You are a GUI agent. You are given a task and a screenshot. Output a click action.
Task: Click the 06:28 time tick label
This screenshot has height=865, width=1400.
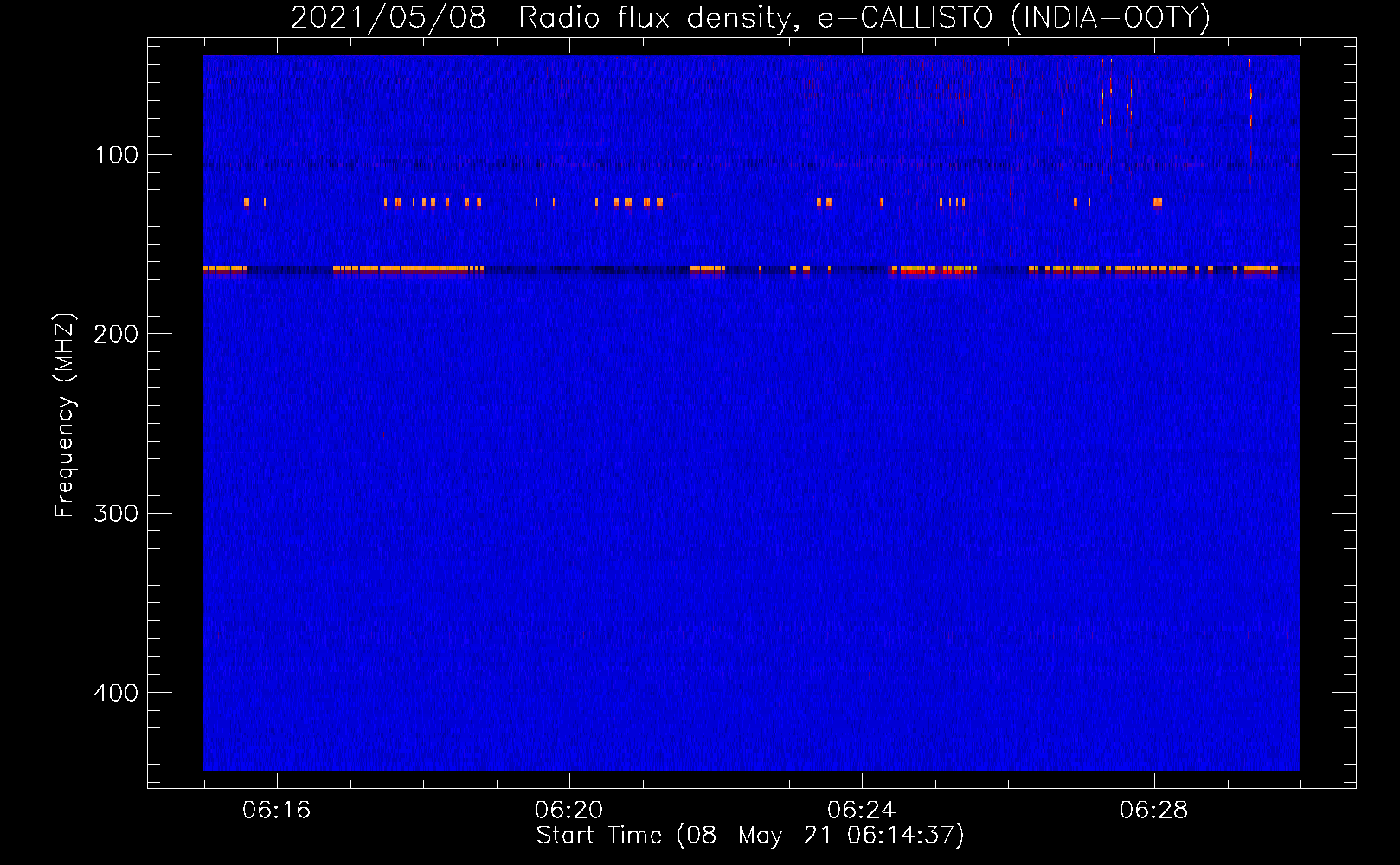1153,811
